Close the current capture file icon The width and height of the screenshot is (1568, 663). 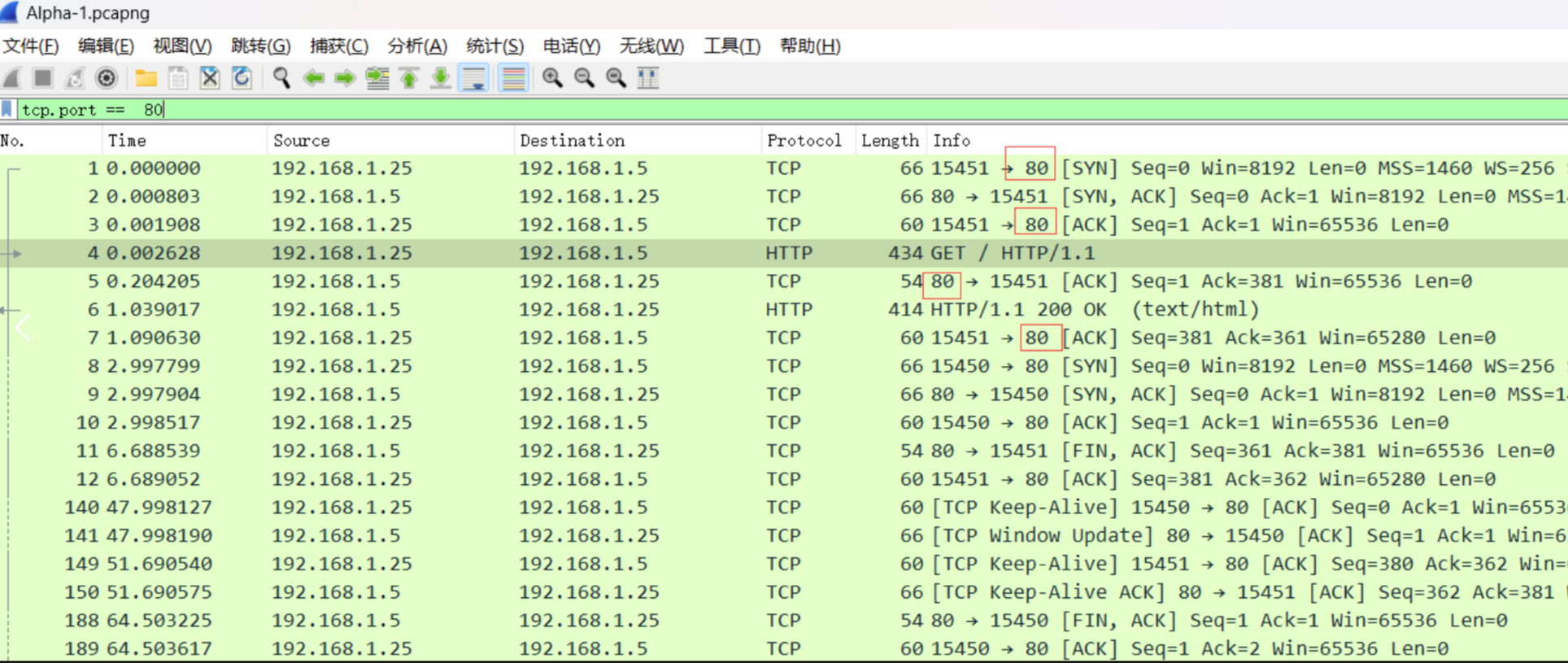click(x=210, y=78)
